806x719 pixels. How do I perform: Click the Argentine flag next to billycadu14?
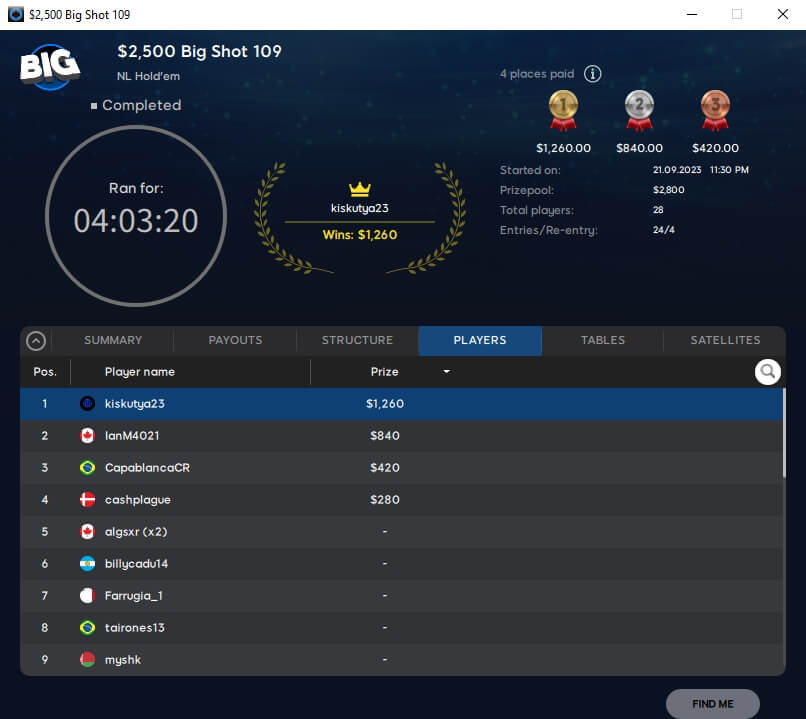87,564
